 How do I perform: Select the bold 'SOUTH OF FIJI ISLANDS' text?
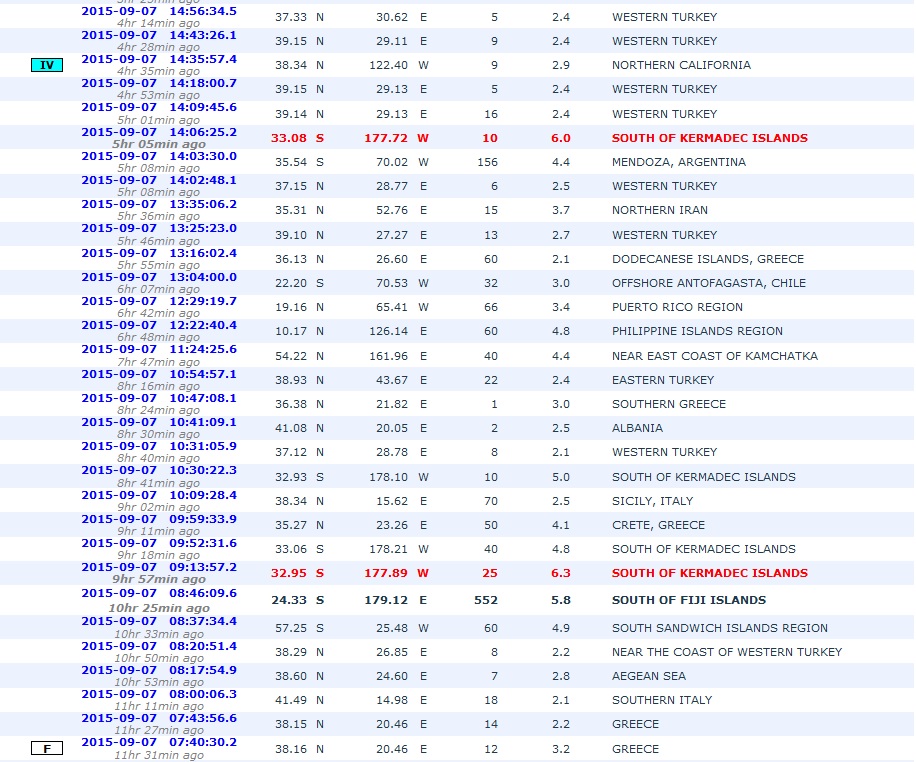689,600
